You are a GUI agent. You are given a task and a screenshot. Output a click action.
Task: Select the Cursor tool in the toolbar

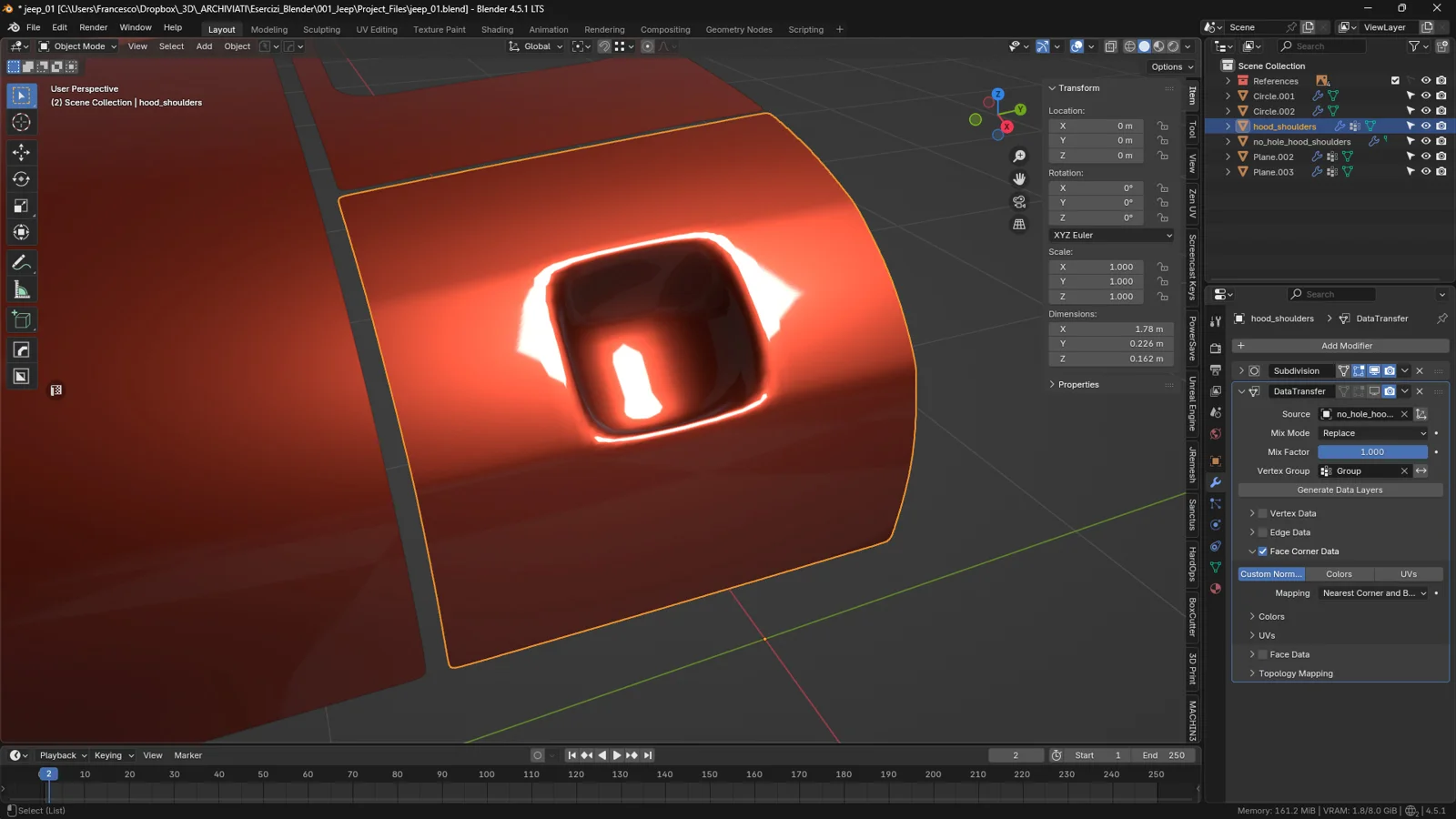click(22, 122)
